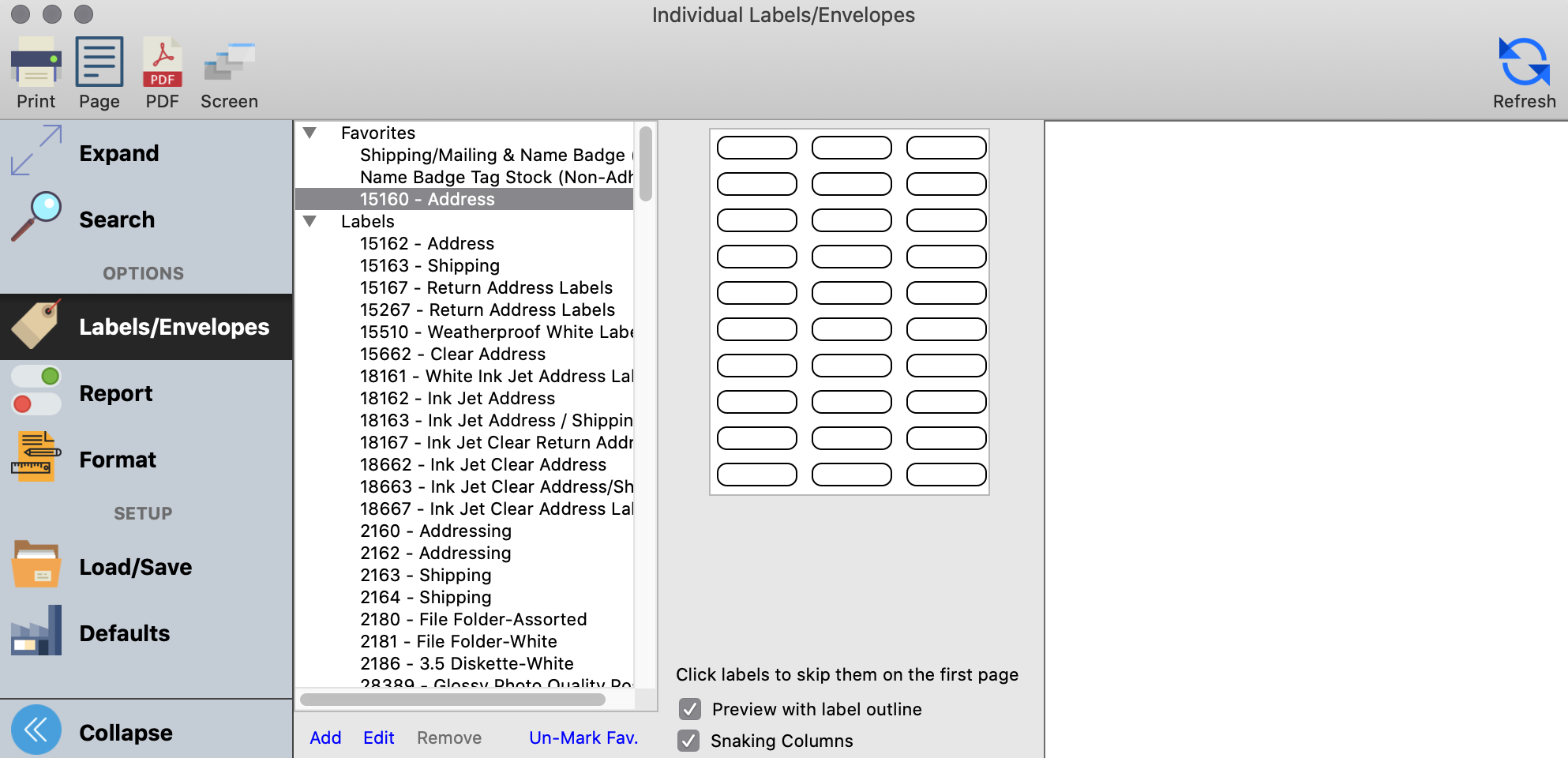
Task: Click the Print printer icon
Action: [x=36, y=62]
